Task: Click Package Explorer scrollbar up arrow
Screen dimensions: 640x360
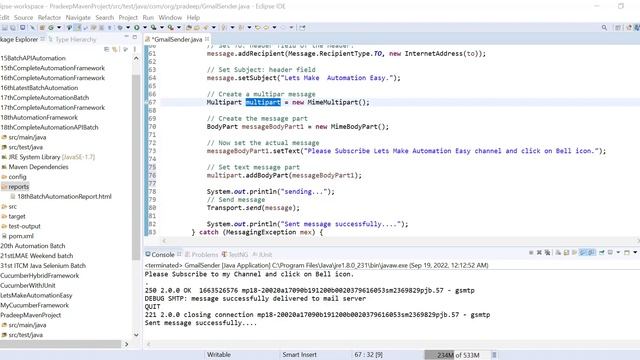Action: click(136, 58)
